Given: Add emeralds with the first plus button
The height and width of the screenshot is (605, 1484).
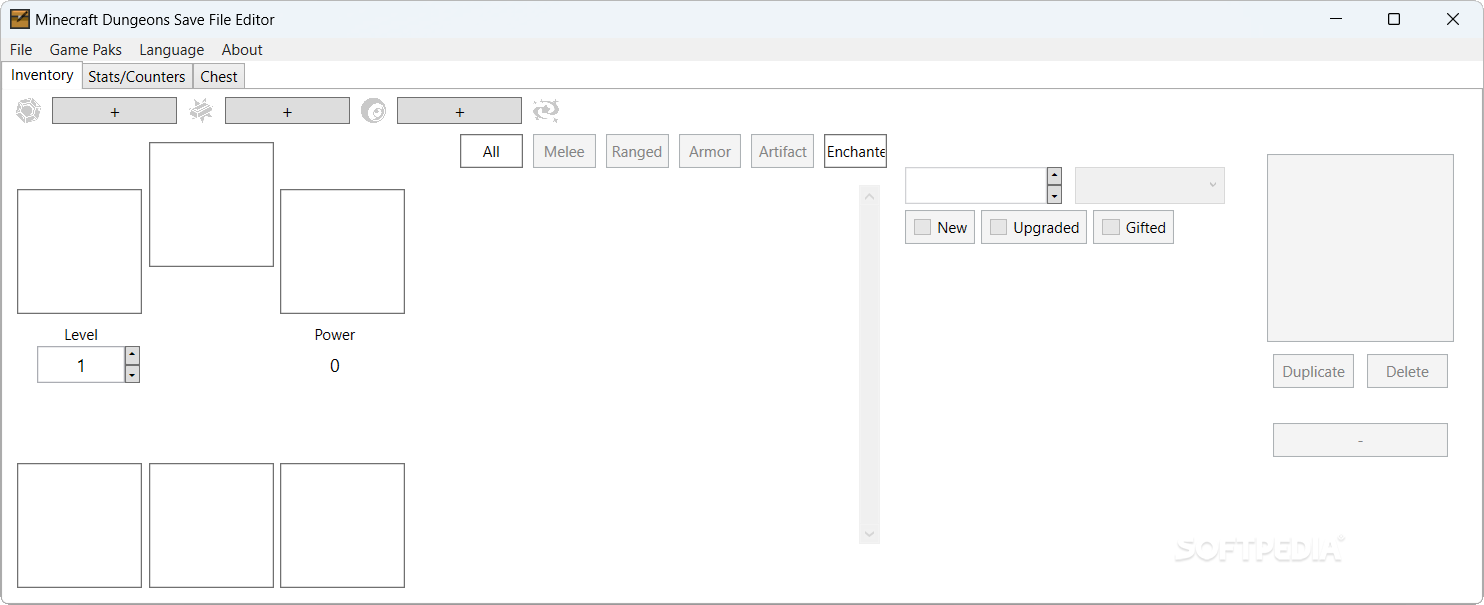Looking at the screenshot, I should [x=114, y=111].
